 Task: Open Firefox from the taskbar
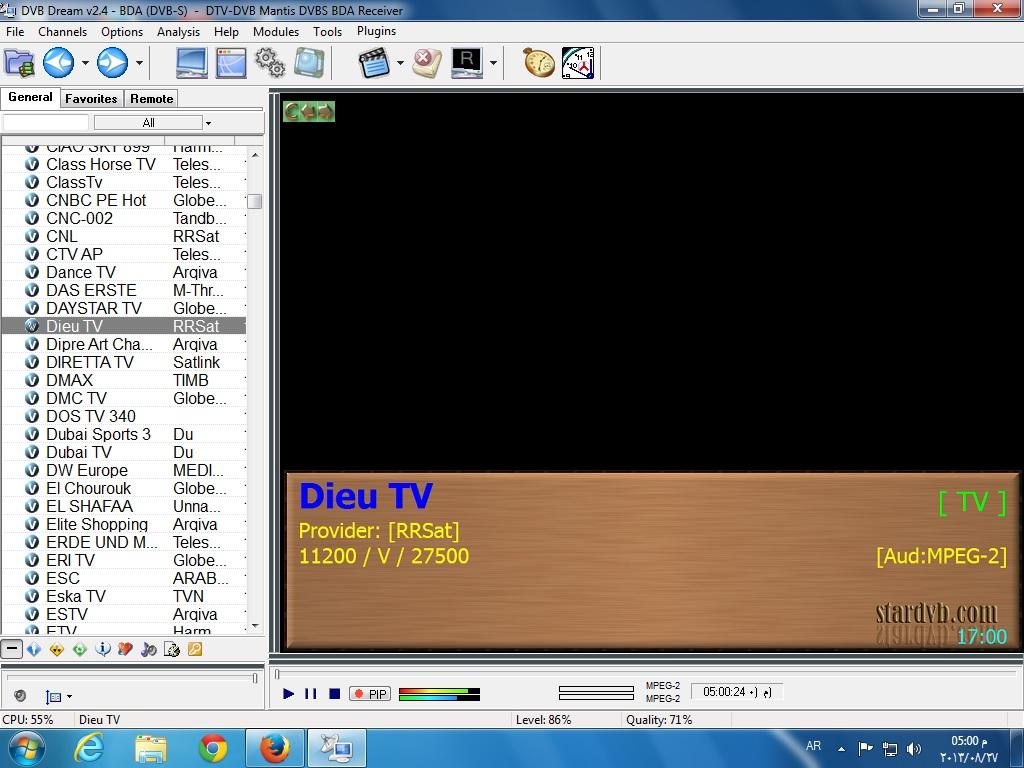(x=275, y=748)
